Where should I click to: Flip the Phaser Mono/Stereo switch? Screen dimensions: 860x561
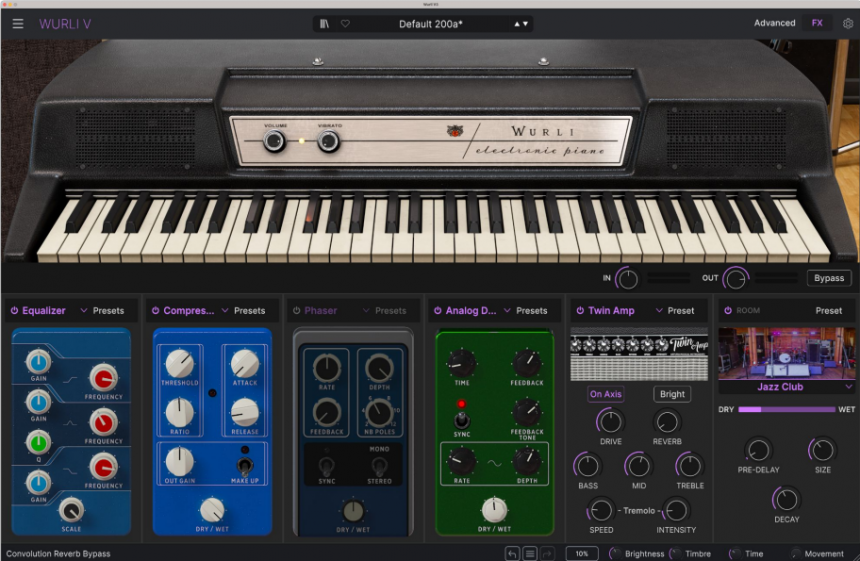click(x=378, y=467)
